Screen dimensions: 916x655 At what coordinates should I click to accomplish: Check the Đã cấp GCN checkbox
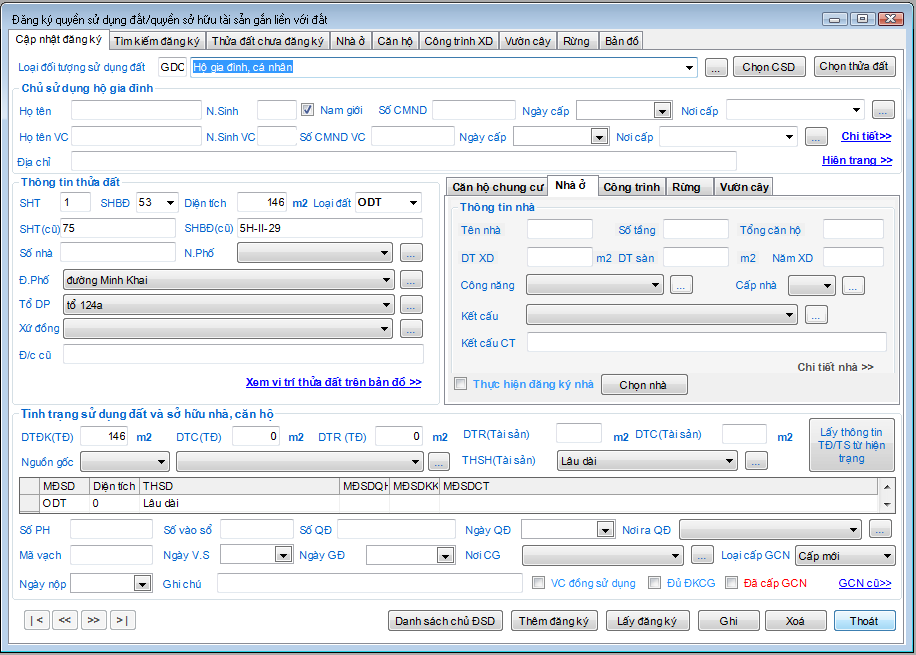click(732, 583)
